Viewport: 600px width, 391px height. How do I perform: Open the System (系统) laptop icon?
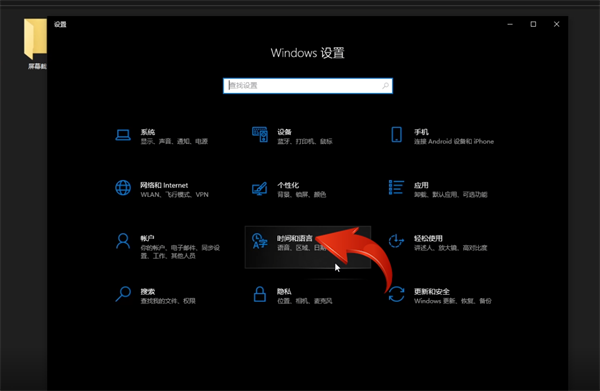pos(123,135)
